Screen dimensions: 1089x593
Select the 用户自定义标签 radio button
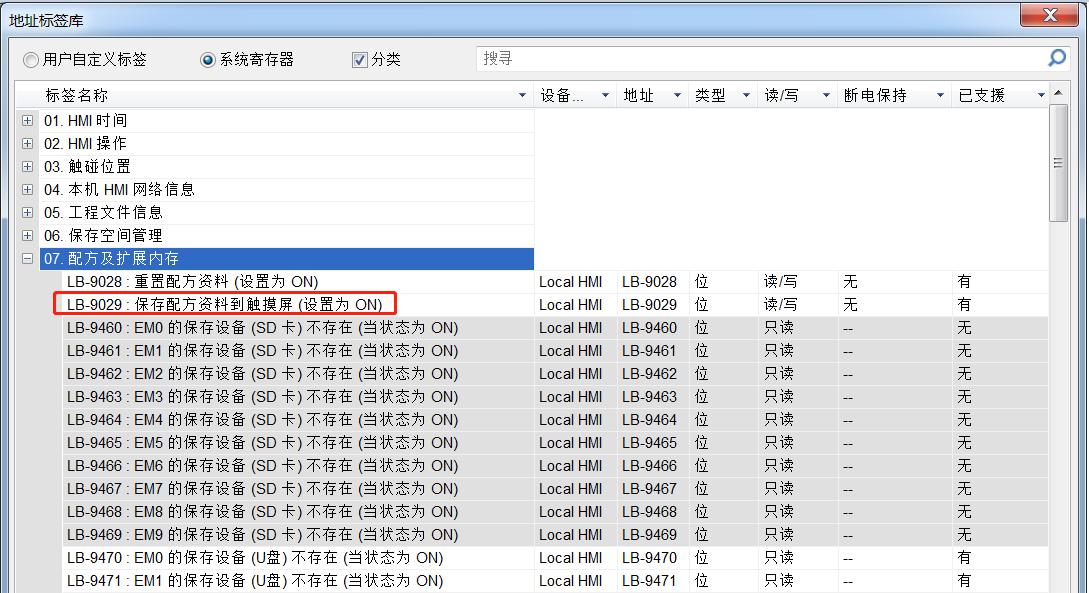point(31,60)
